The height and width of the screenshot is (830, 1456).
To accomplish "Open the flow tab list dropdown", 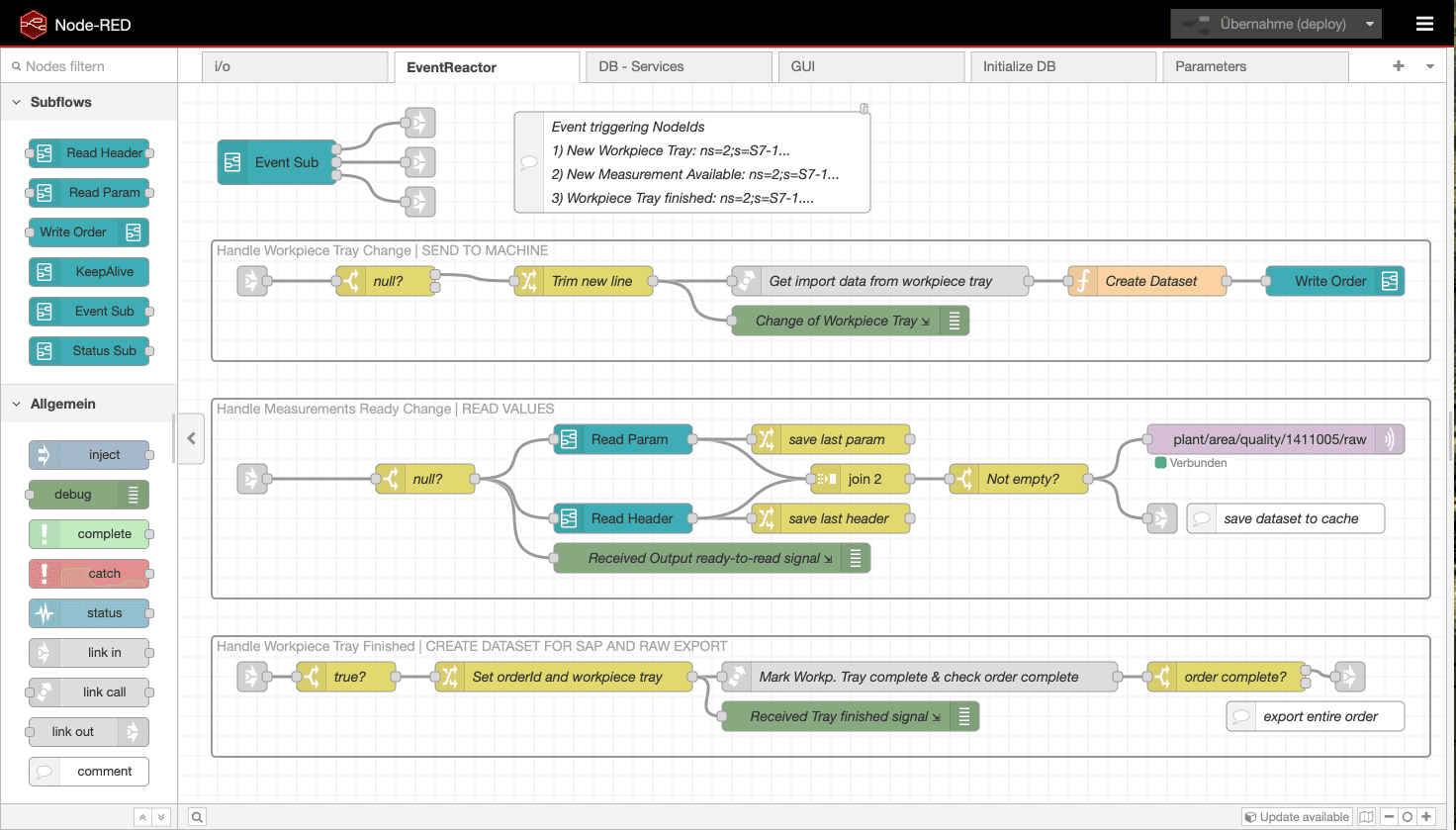I will (1429, 65).
